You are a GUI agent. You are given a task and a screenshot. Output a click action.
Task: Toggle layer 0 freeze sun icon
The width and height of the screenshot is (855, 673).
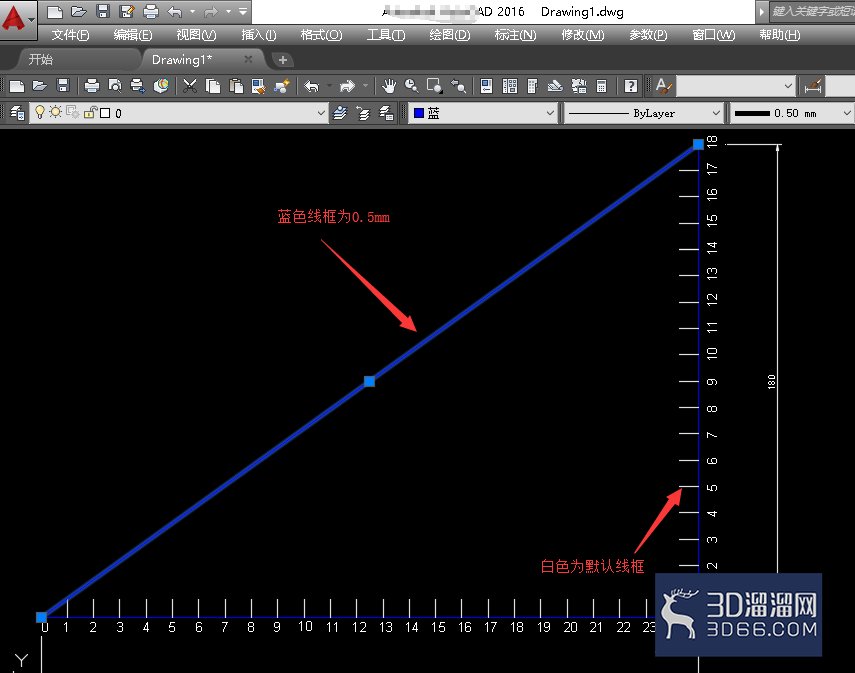click(x=55, y=112)
